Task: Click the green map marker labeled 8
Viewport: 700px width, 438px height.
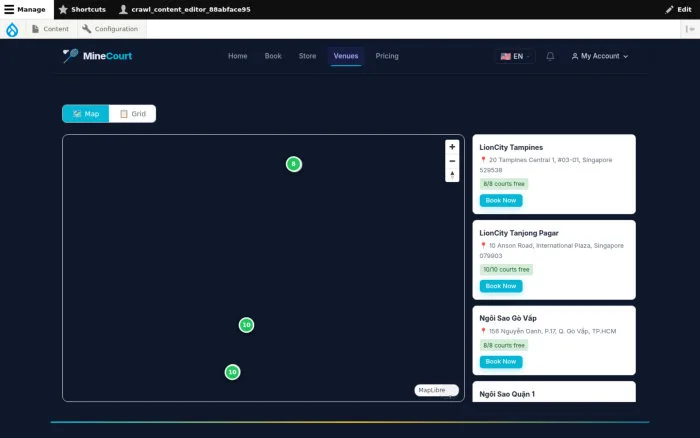Action: point(294,164)
